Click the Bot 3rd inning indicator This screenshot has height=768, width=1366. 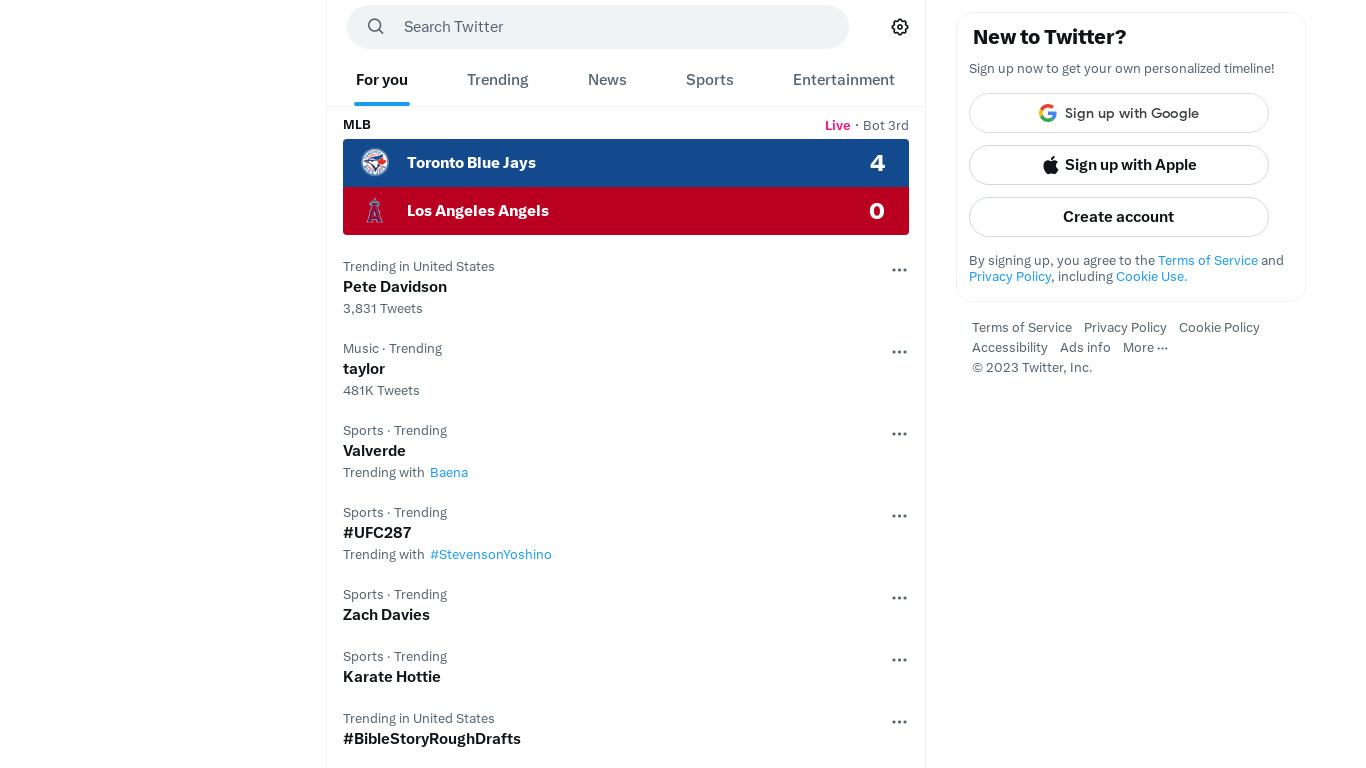[x=886, y=126]
